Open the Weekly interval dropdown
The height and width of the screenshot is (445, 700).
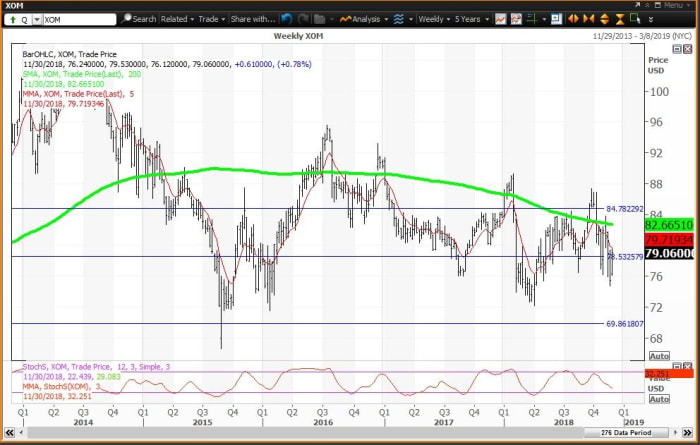coord(434,19)
